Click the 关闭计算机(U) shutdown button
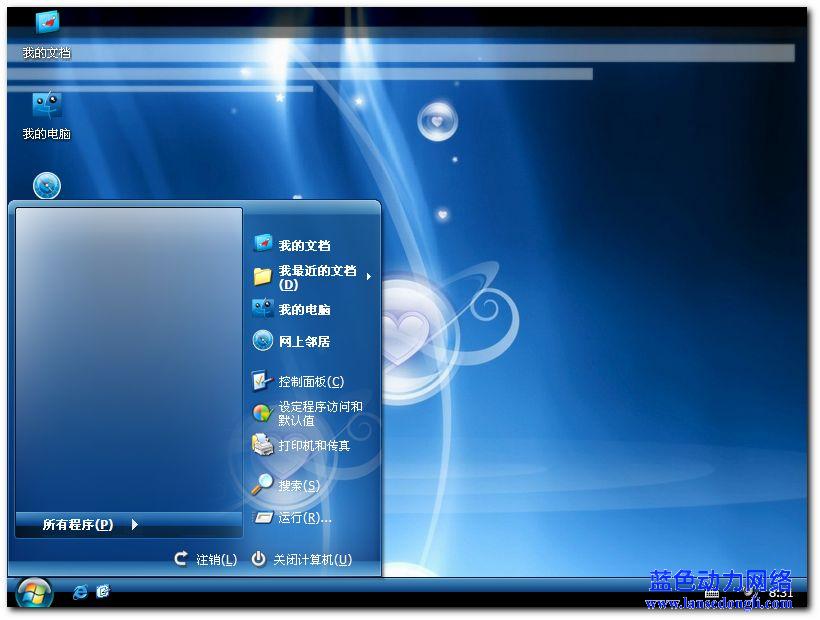The height and width of the screenshot is (620, 820). click(x=302, y=559)
